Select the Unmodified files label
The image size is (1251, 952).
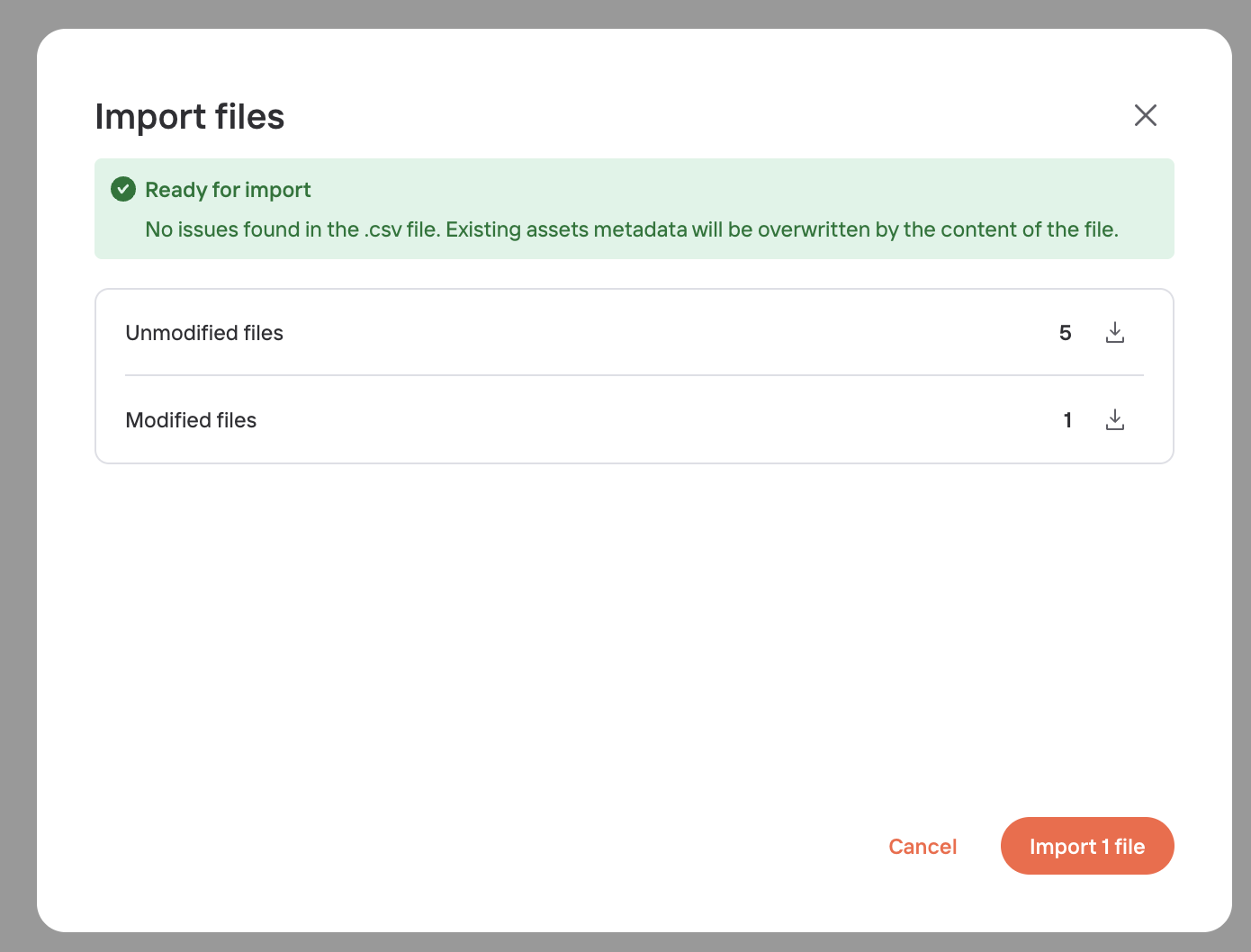pos(204,333)
